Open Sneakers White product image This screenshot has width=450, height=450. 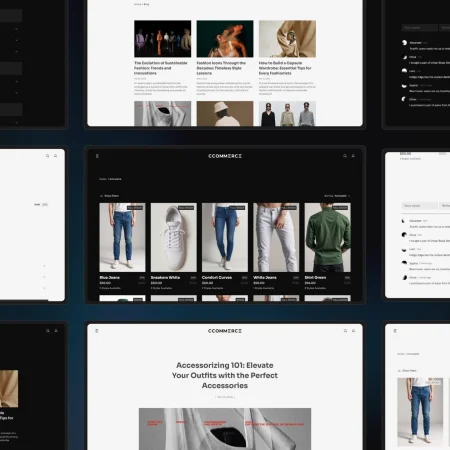tap(174, 237)
